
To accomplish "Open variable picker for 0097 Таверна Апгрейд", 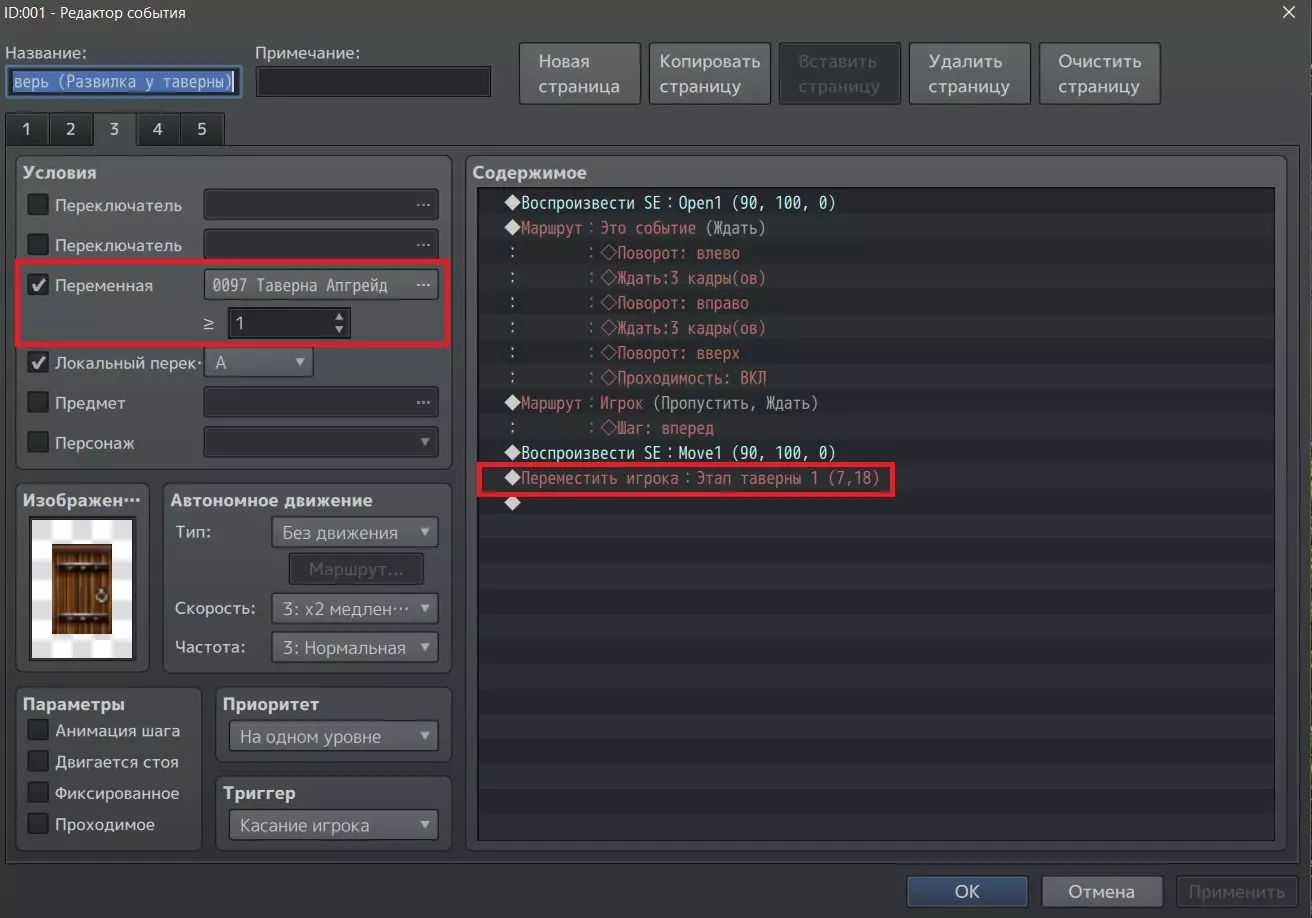I will pyautogui.click(x=424, y=285).
